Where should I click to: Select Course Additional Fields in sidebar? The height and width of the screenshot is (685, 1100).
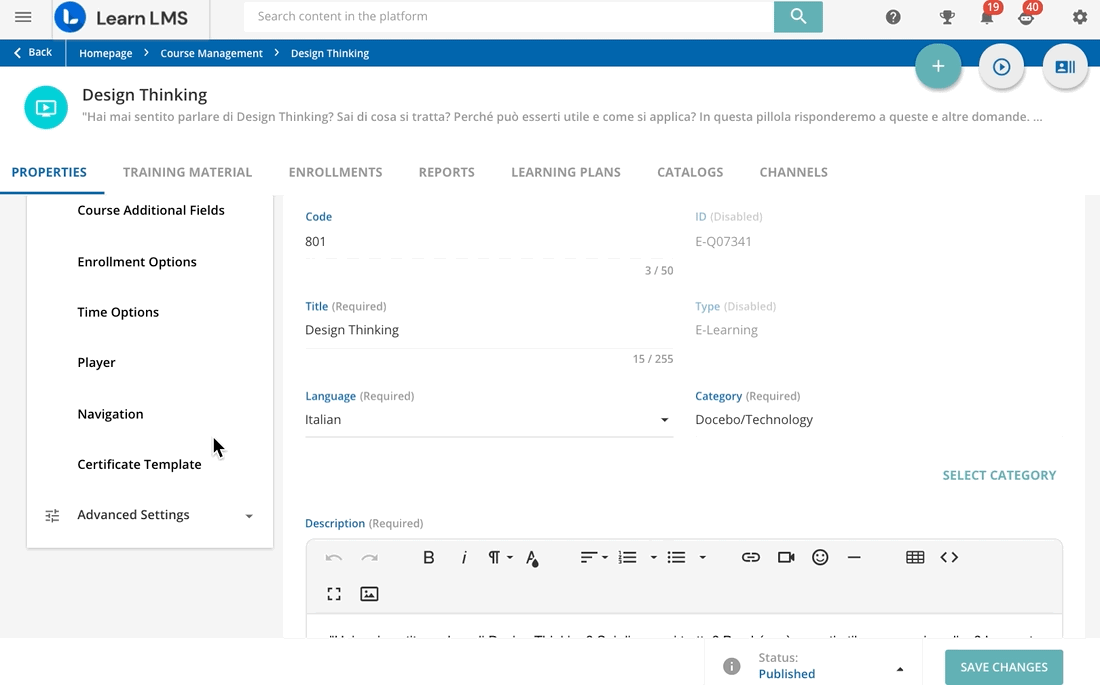151,211
